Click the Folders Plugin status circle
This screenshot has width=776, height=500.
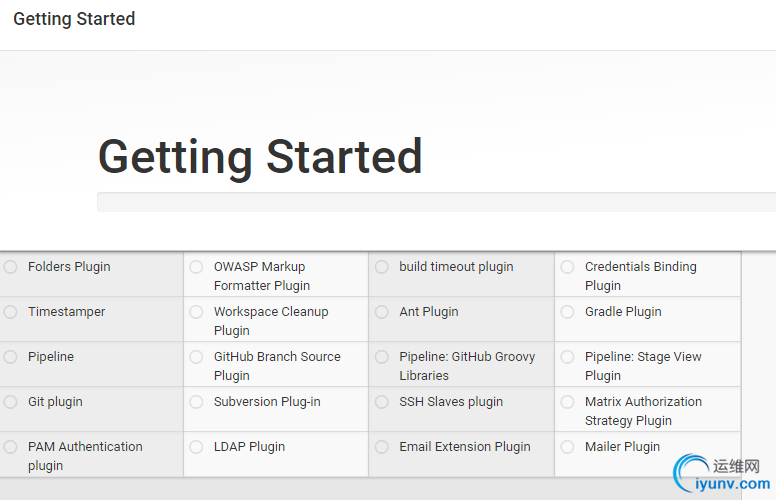click(x=10, y=267)
